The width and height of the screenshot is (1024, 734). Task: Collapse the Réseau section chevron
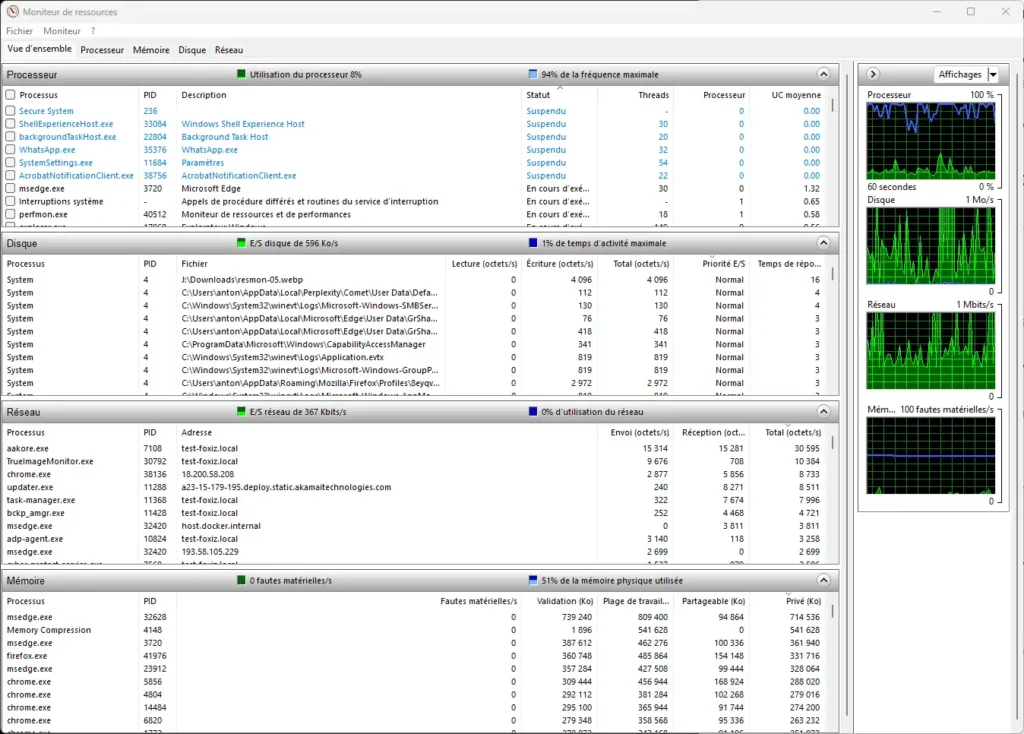[x=824, y=411]
